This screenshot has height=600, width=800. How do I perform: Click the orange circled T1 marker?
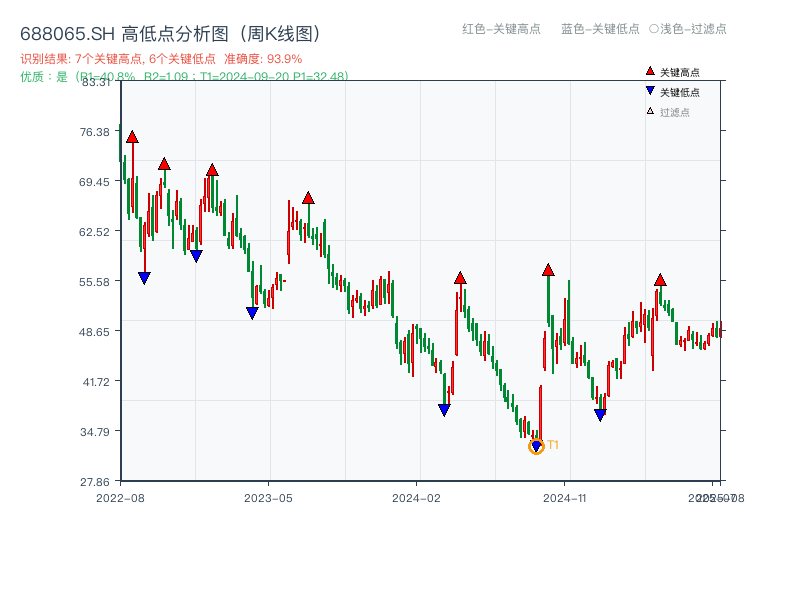[536, 446]
